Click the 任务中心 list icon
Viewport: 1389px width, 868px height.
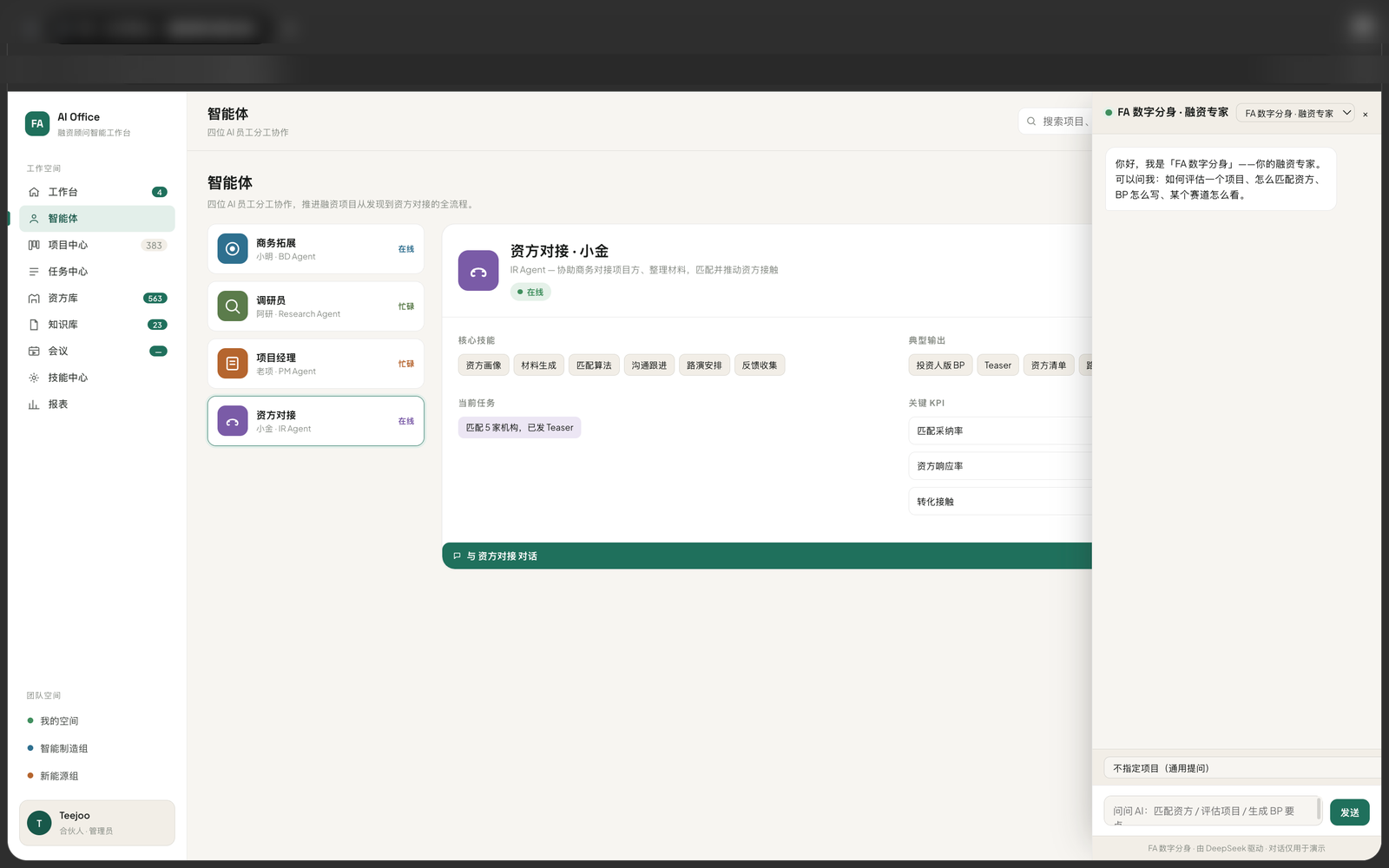click(x=34, y=272)
